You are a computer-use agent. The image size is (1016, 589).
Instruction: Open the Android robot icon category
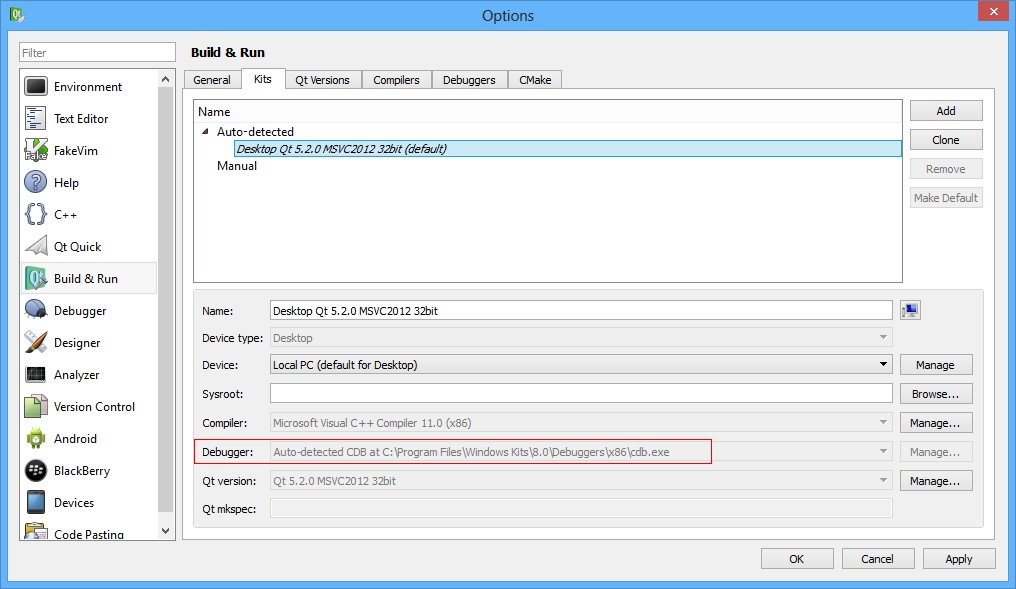pyautogui.click(x=36, y=439)
